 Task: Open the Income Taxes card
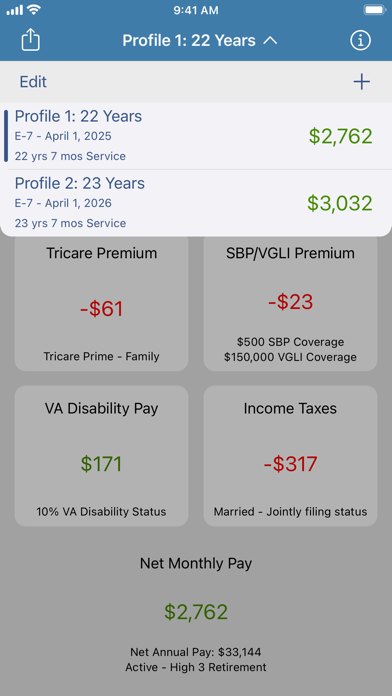(290, 456)
